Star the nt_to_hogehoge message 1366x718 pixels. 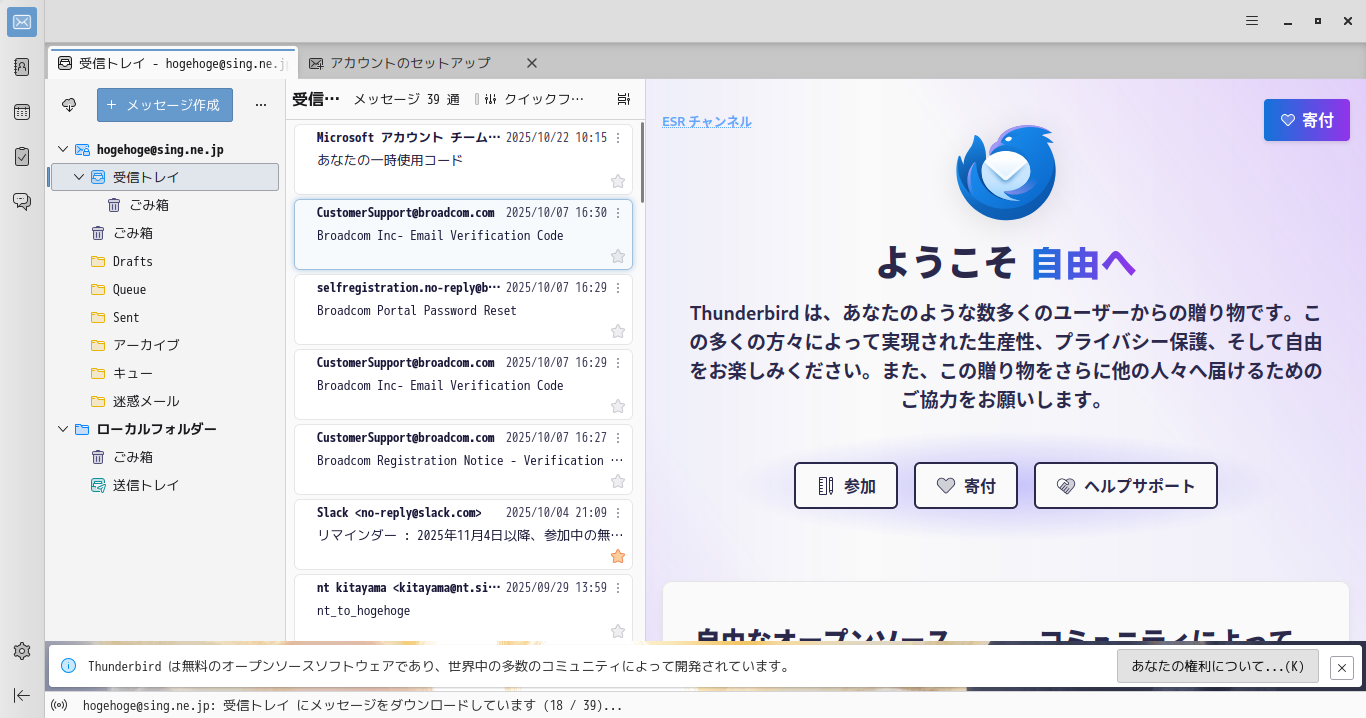618,631
